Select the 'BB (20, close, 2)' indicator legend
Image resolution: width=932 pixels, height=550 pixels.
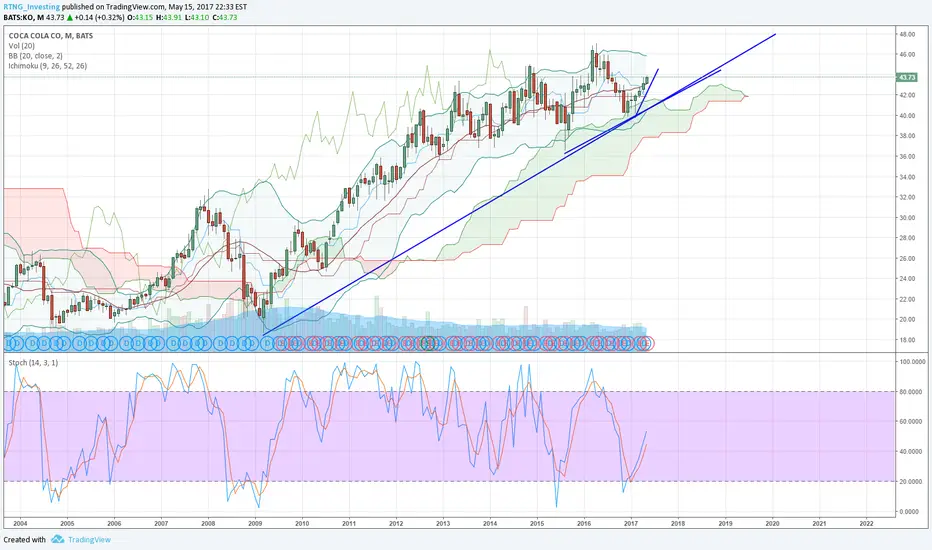(36, 56)
